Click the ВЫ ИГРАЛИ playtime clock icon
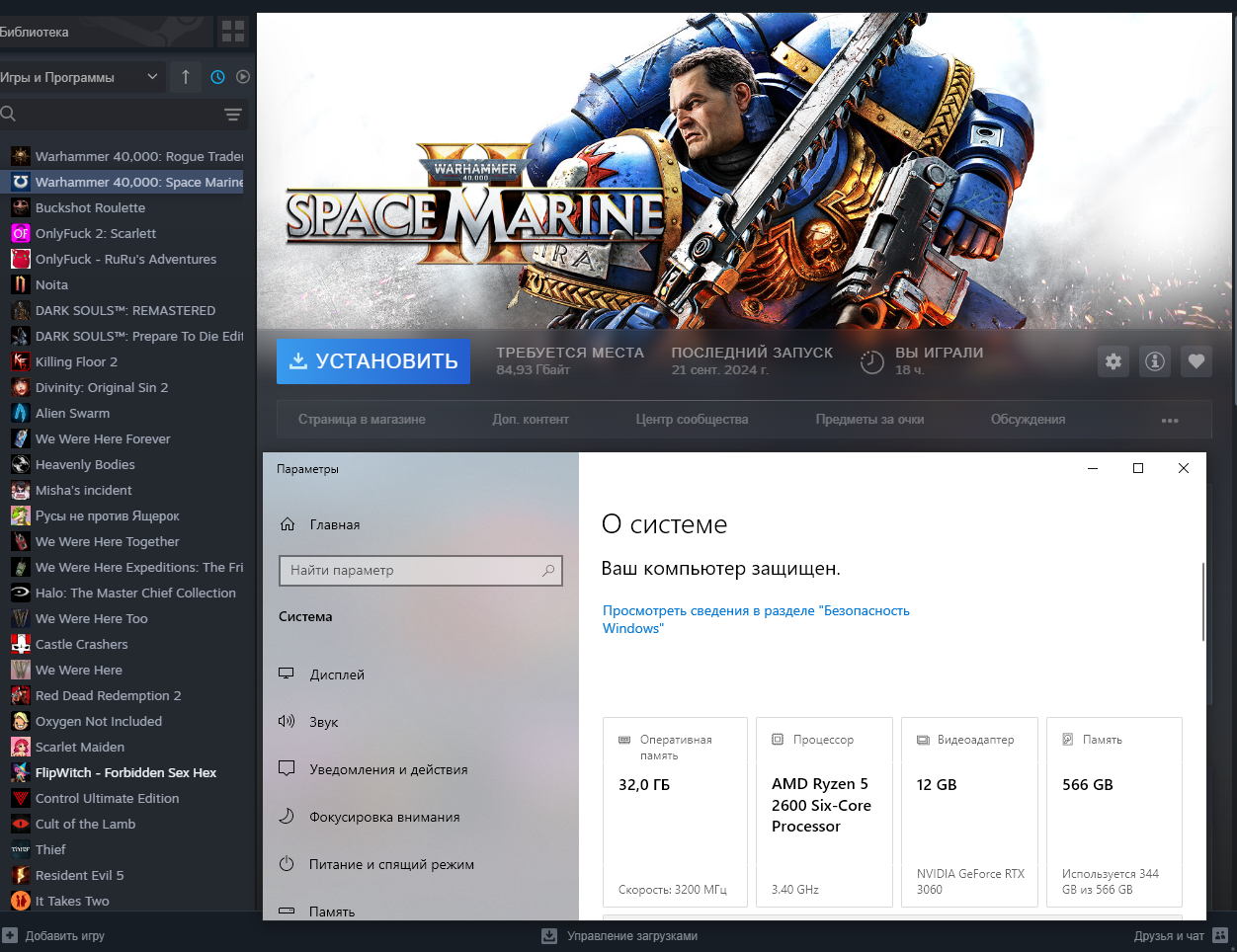 click(871, 362)
